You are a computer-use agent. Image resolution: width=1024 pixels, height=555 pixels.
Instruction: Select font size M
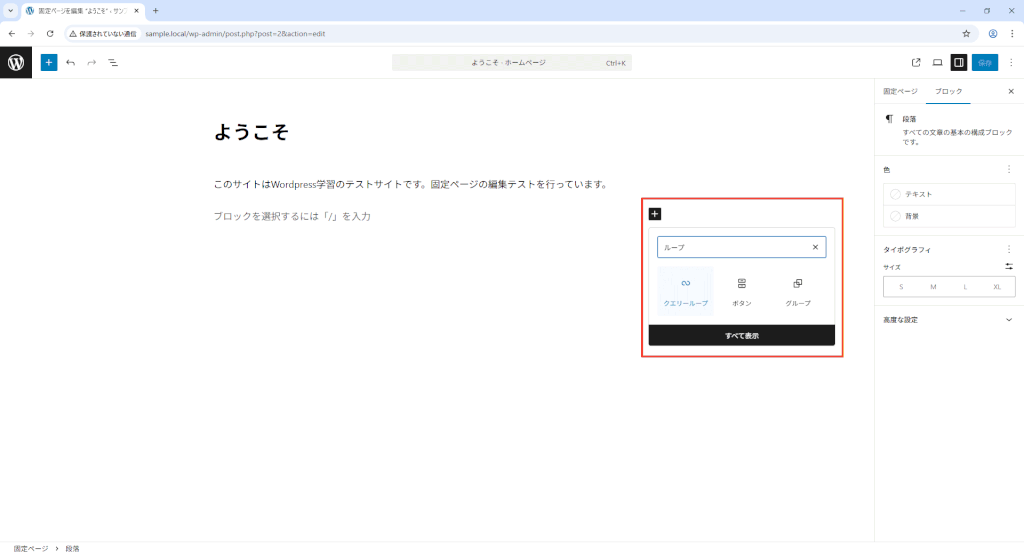point(933,287)
